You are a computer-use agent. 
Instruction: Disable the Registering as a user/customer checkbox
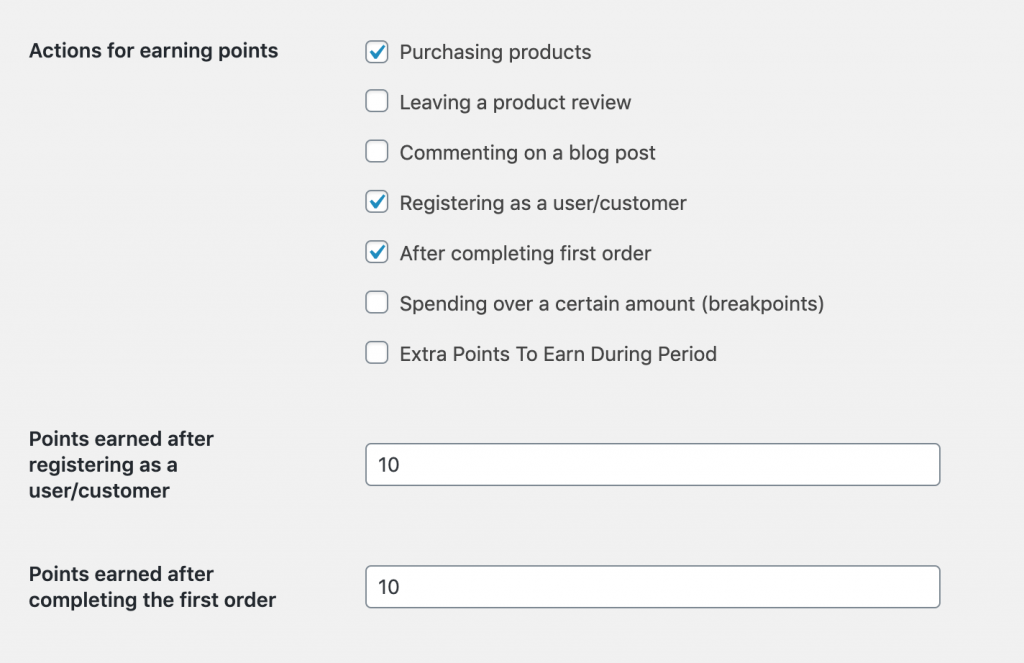pos(377,202)
